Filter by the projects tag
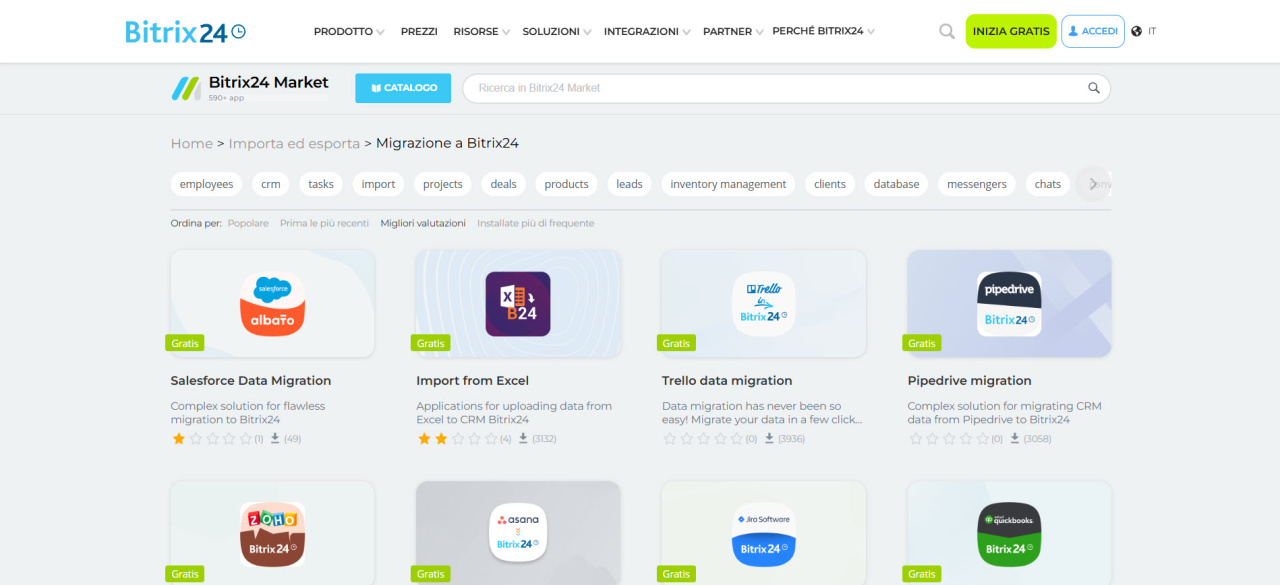Viewport: 1280px width, 585px height. 443,184
